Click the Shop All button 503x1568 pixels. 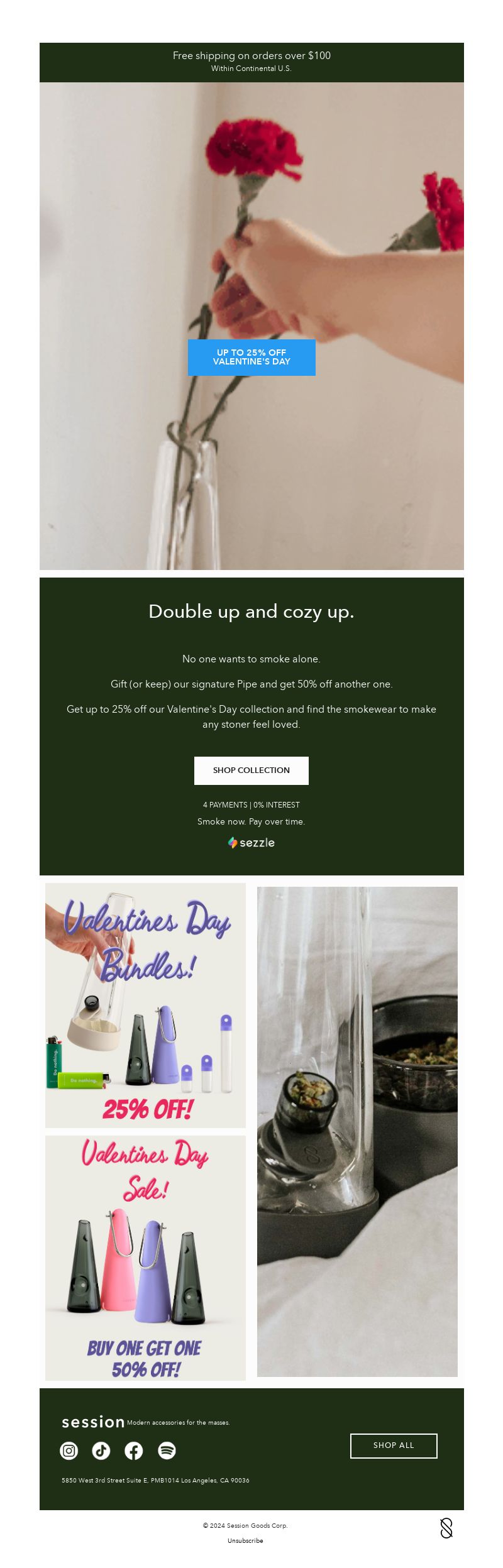coord(394,1445)
